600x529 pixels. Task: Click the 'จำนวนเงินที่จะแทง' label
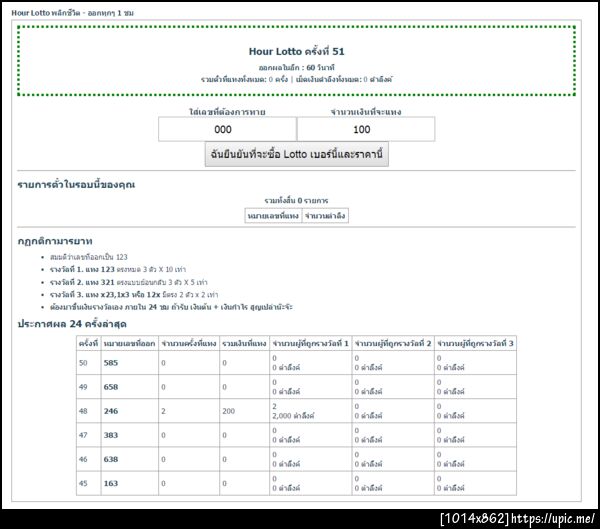(x=366, y=112)
